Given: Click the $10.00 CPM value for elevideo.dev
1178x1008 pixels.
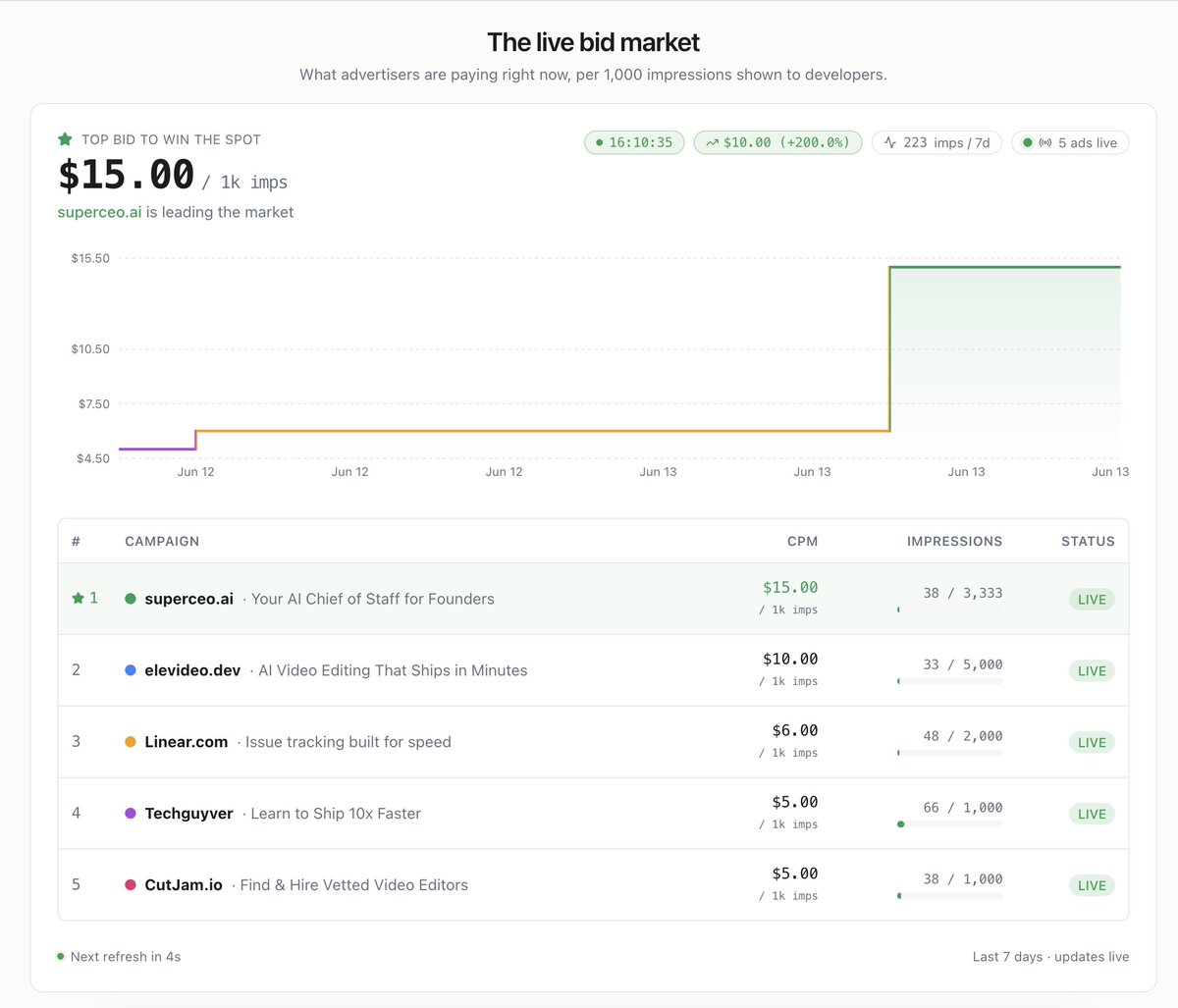Looking at the screenshot, I should click(x=790, y=659).
